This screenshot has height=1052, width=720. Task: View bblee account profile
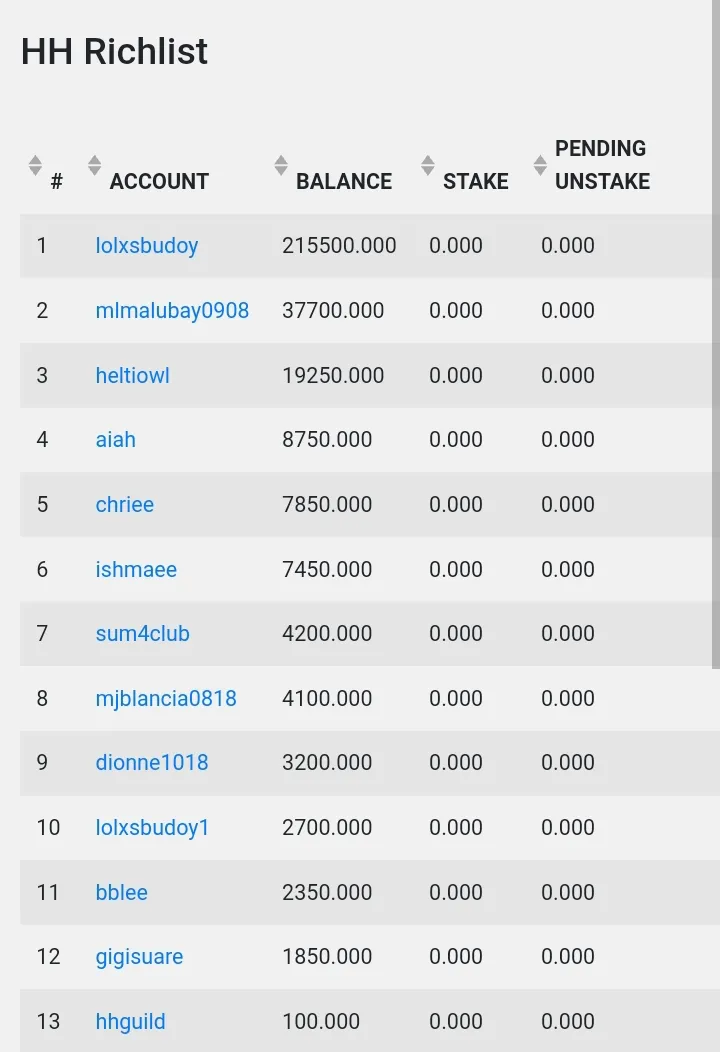tap(121, 892)
